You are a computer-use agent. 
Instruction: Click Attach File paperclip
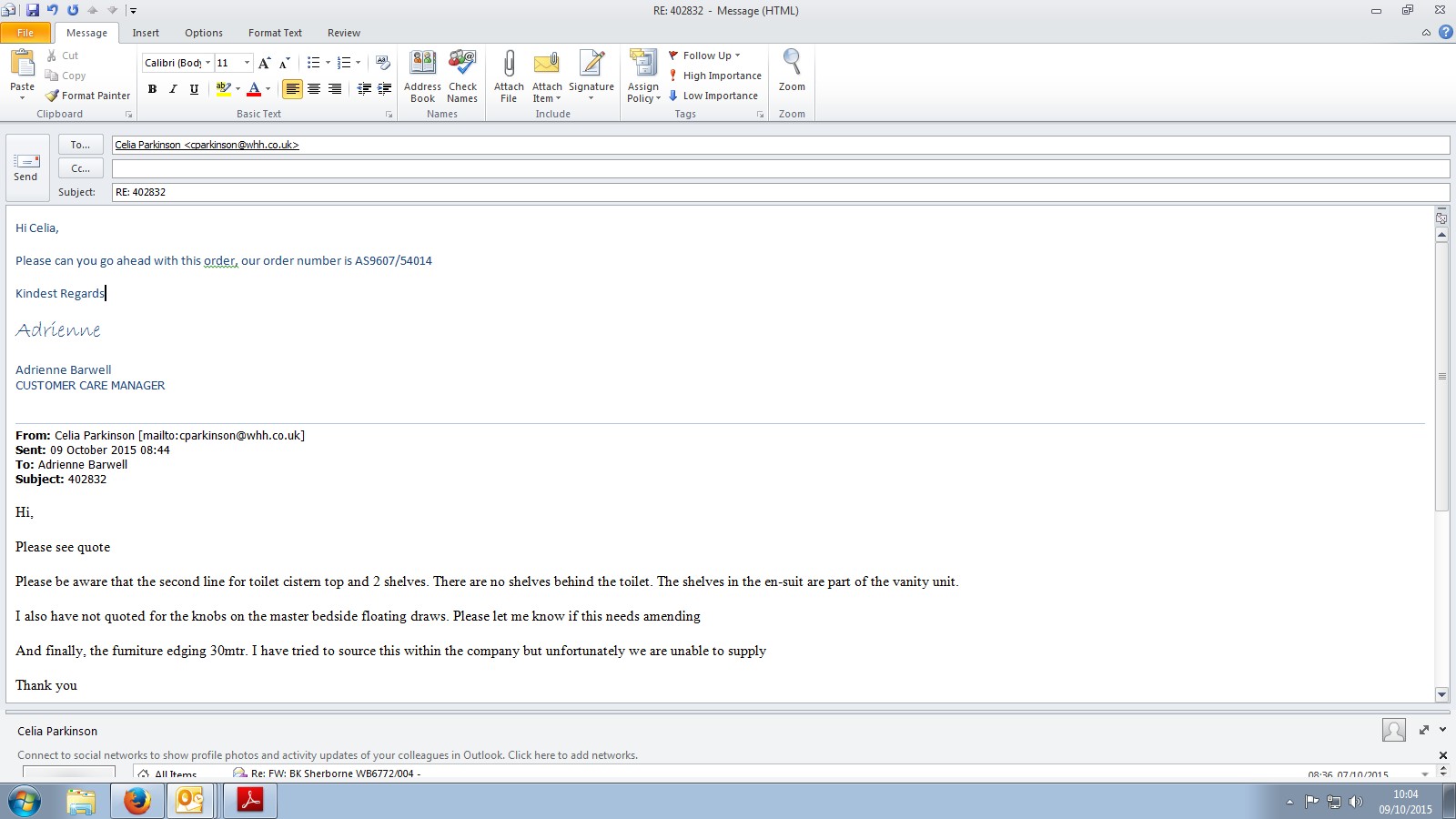[509, 76]
